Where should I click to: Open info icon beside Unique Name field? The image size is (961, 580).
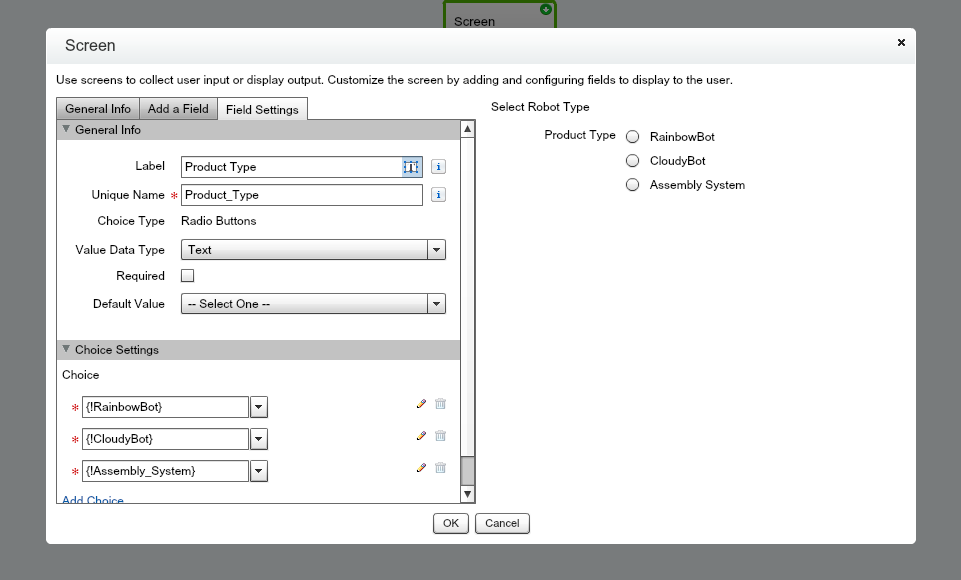point(438,195)
